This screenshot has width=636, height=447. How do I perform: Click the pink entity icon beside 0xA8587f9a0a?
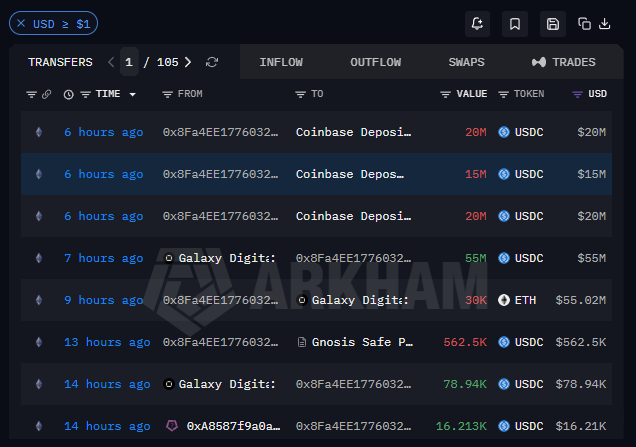click(172, 426)
